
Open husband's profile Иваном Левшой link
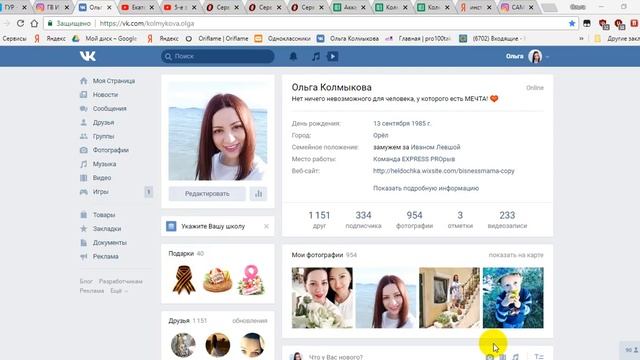(436, 147)
